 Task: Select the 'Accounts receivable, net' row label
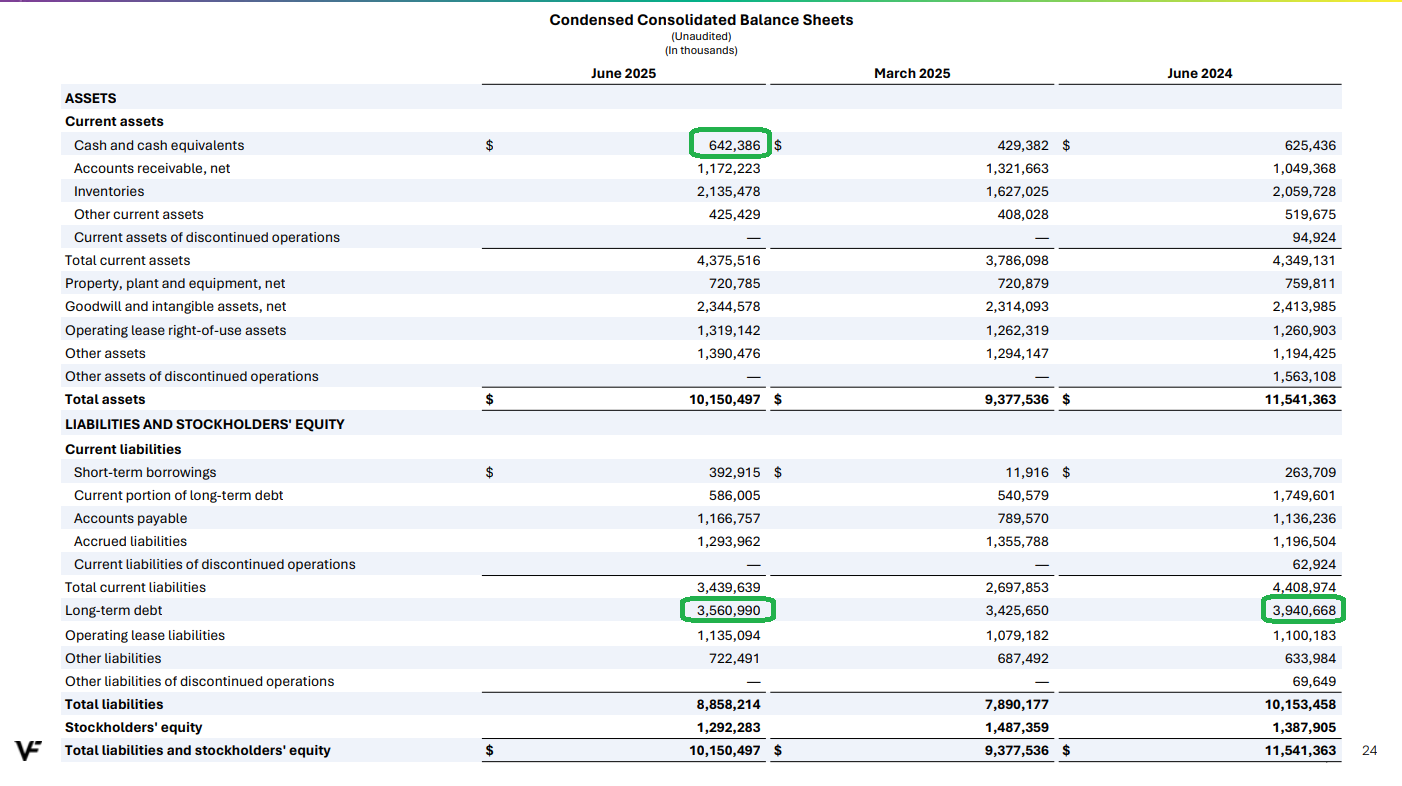[x=152, y=168]
